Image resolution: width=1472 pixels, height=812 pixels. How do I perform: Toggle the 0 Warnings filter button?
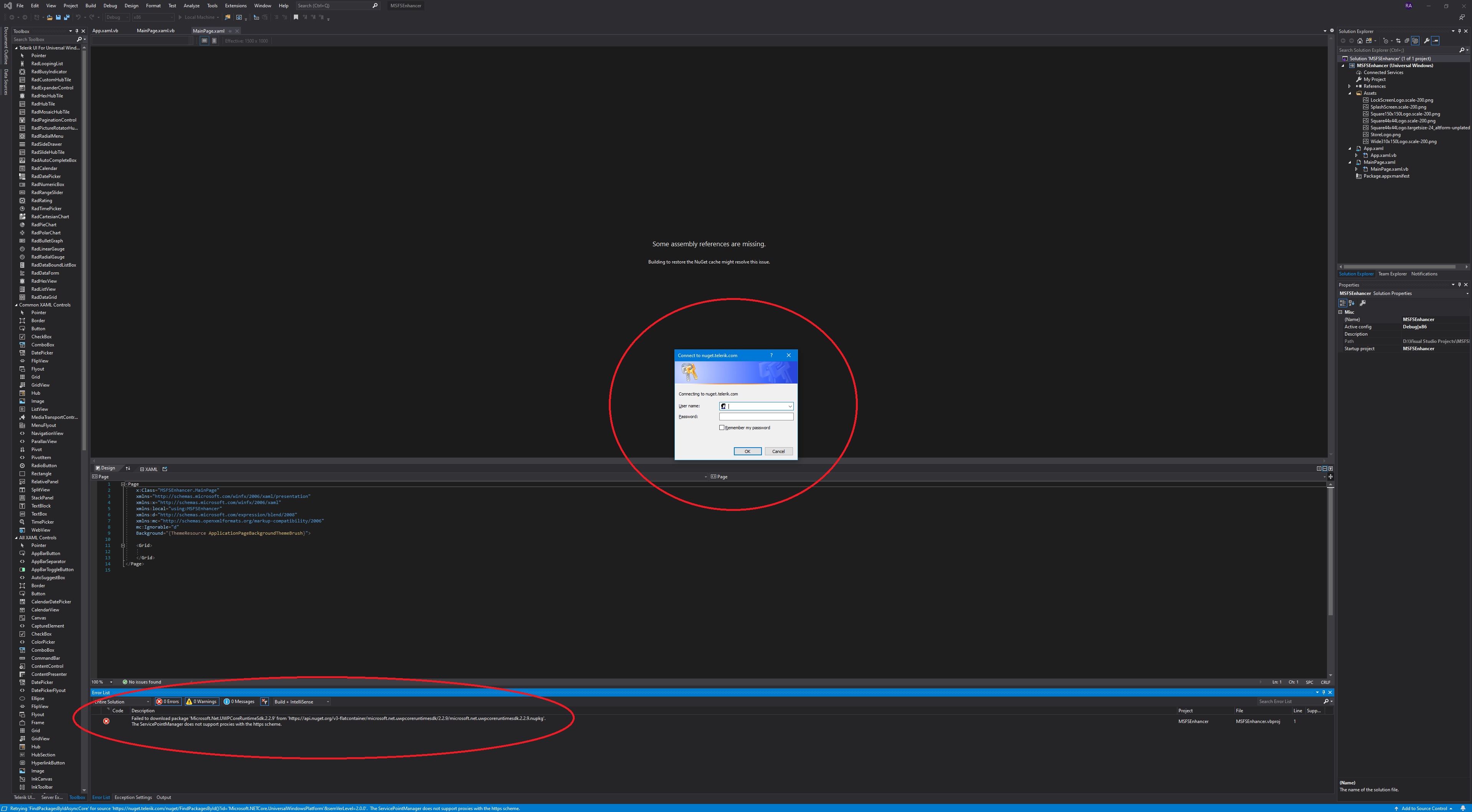tap(202, 702)
